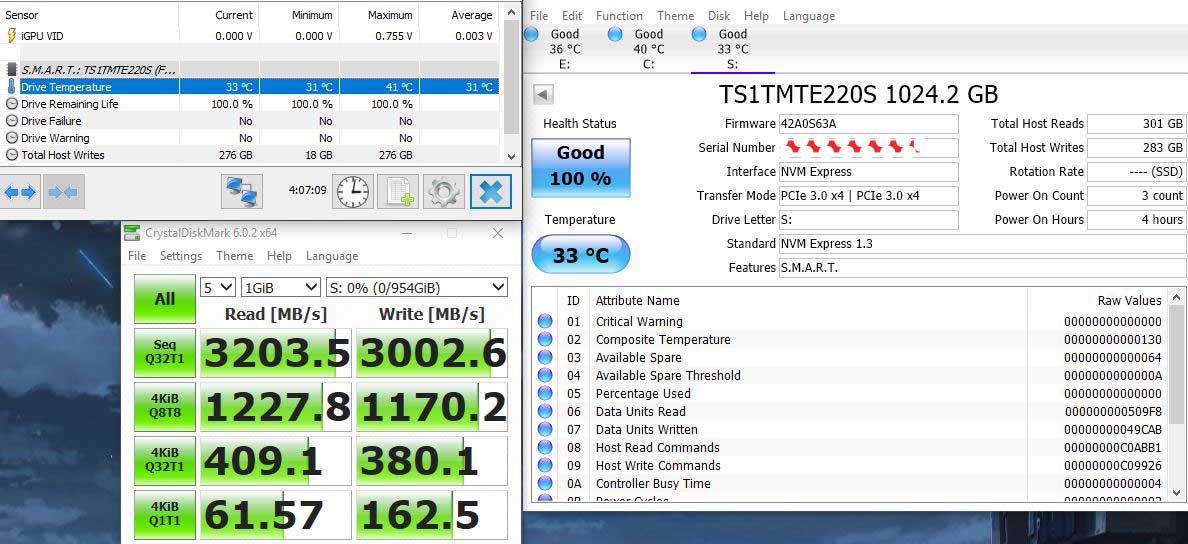
Task: Click Critical Warning blue status orb
Action: (545, 321)
